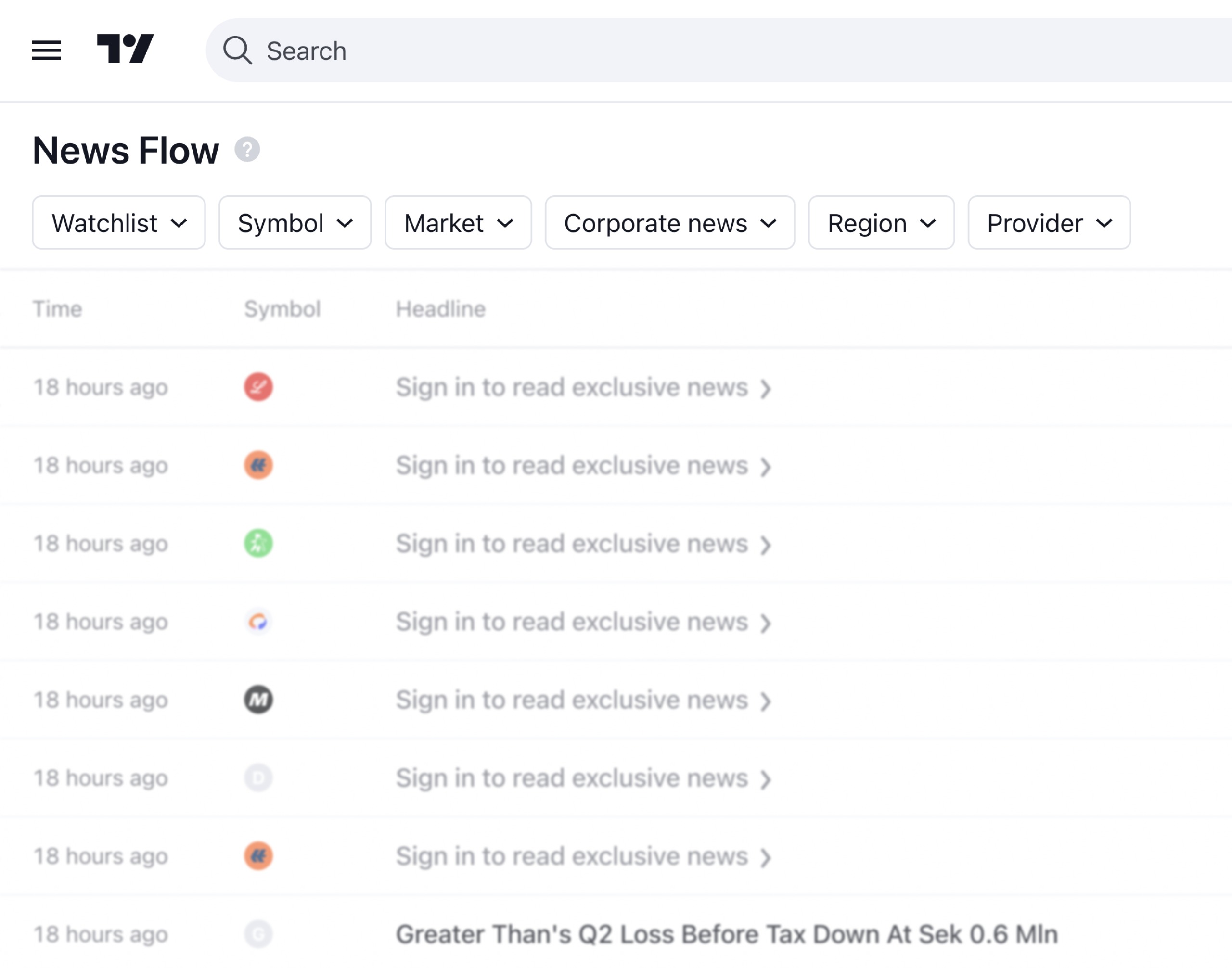Viewport: 1232px width, 968px height.
Task: Click the red symbol icon in first news row
Action: coord(258,388)
